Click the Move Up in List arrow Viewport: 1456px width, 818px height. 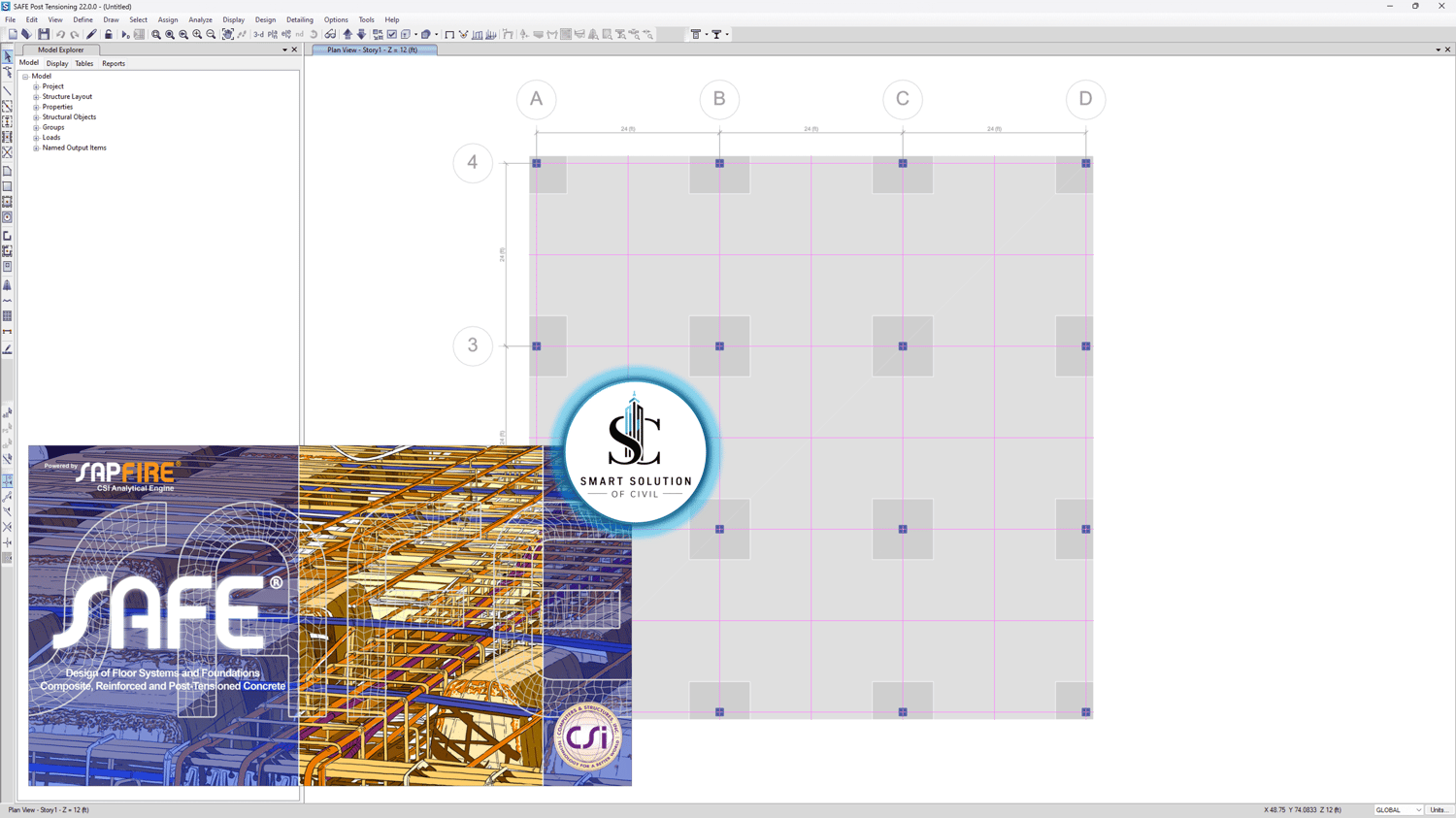pyautogui.click(x=347, y=34)
